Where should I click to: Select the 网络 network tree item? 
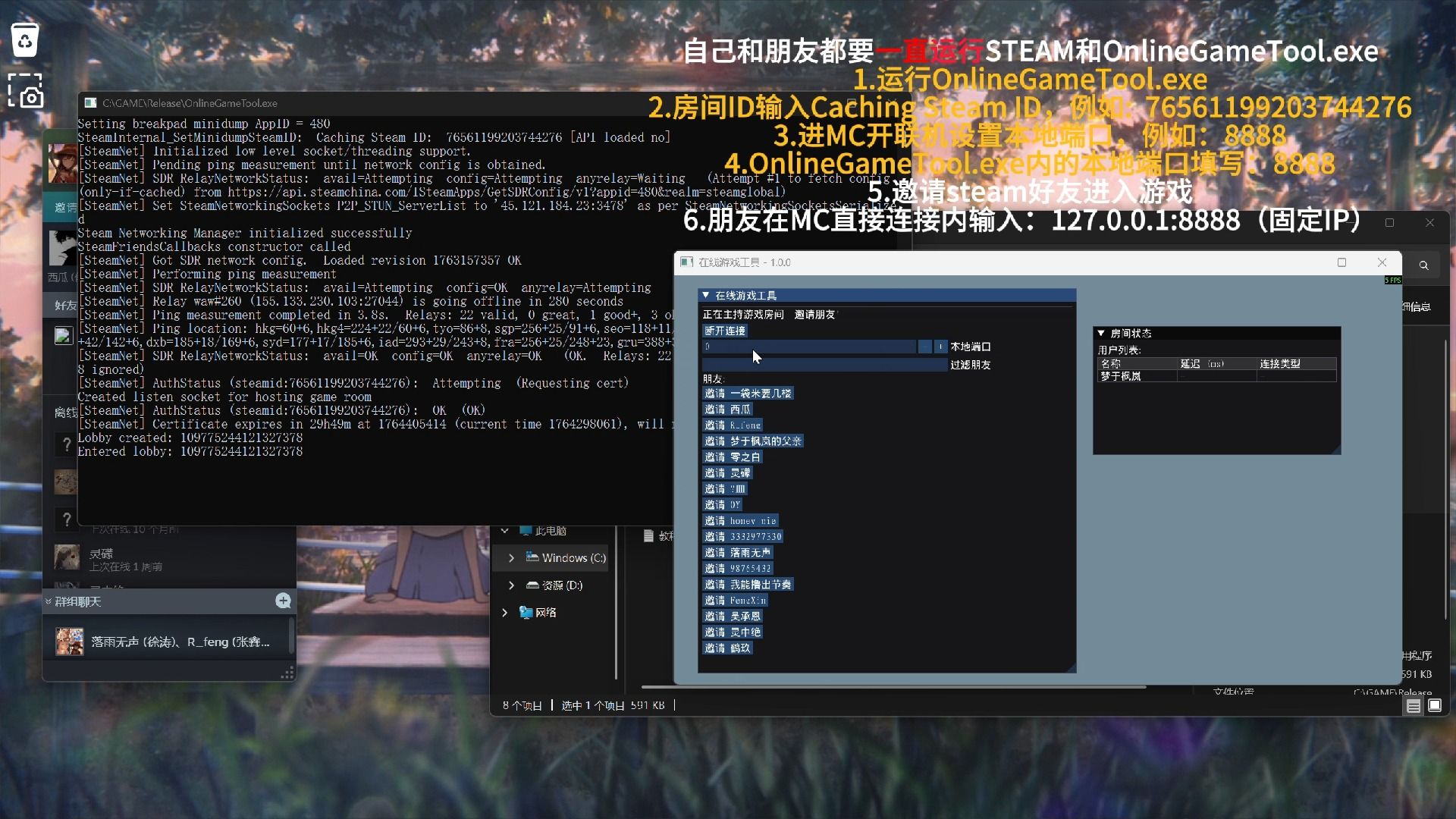pos(545,613)
